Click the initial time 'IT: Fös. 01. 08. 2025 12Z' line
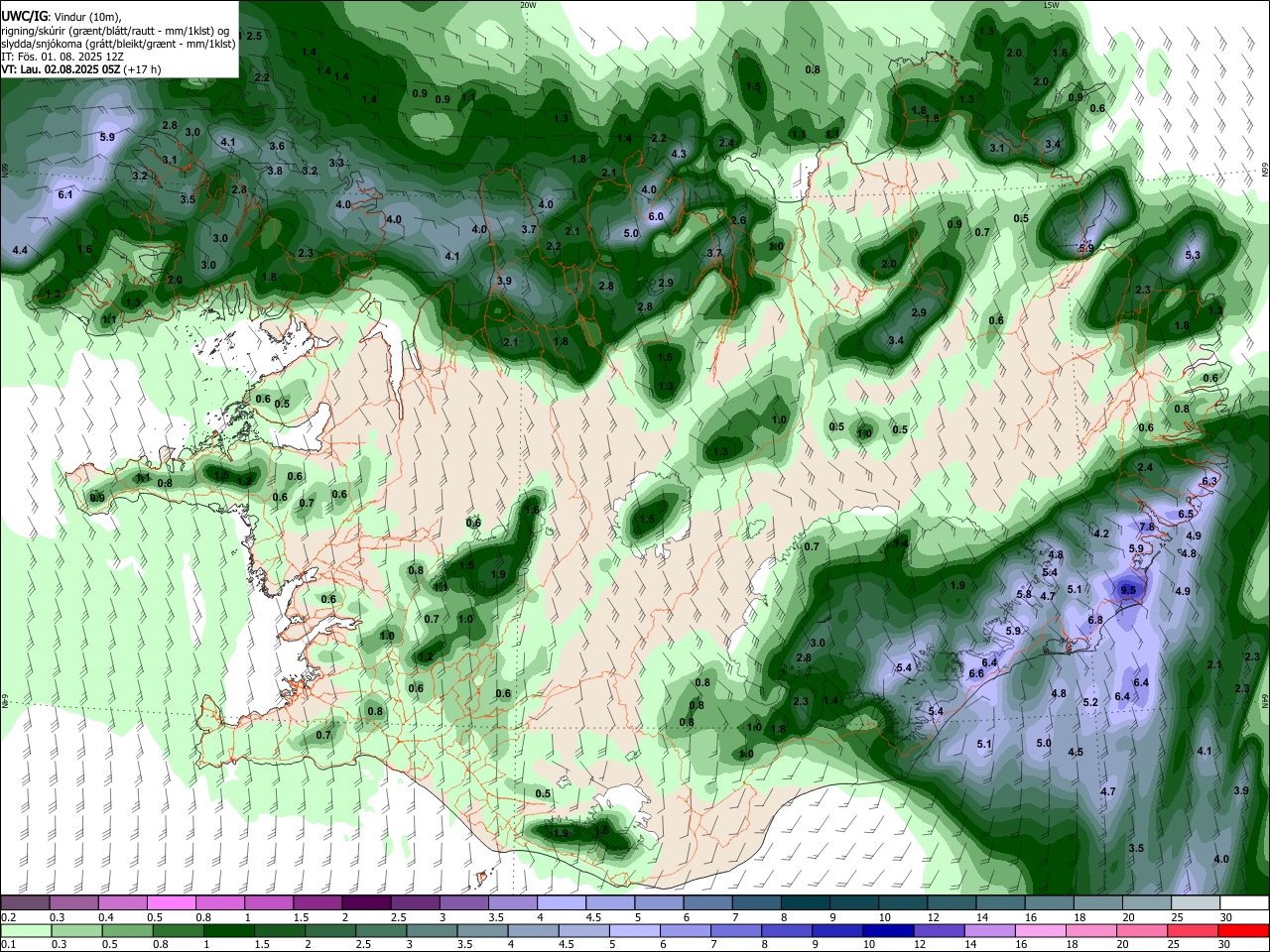The height and width of the screenshot is (952, 1270). [x=63, y=57]
